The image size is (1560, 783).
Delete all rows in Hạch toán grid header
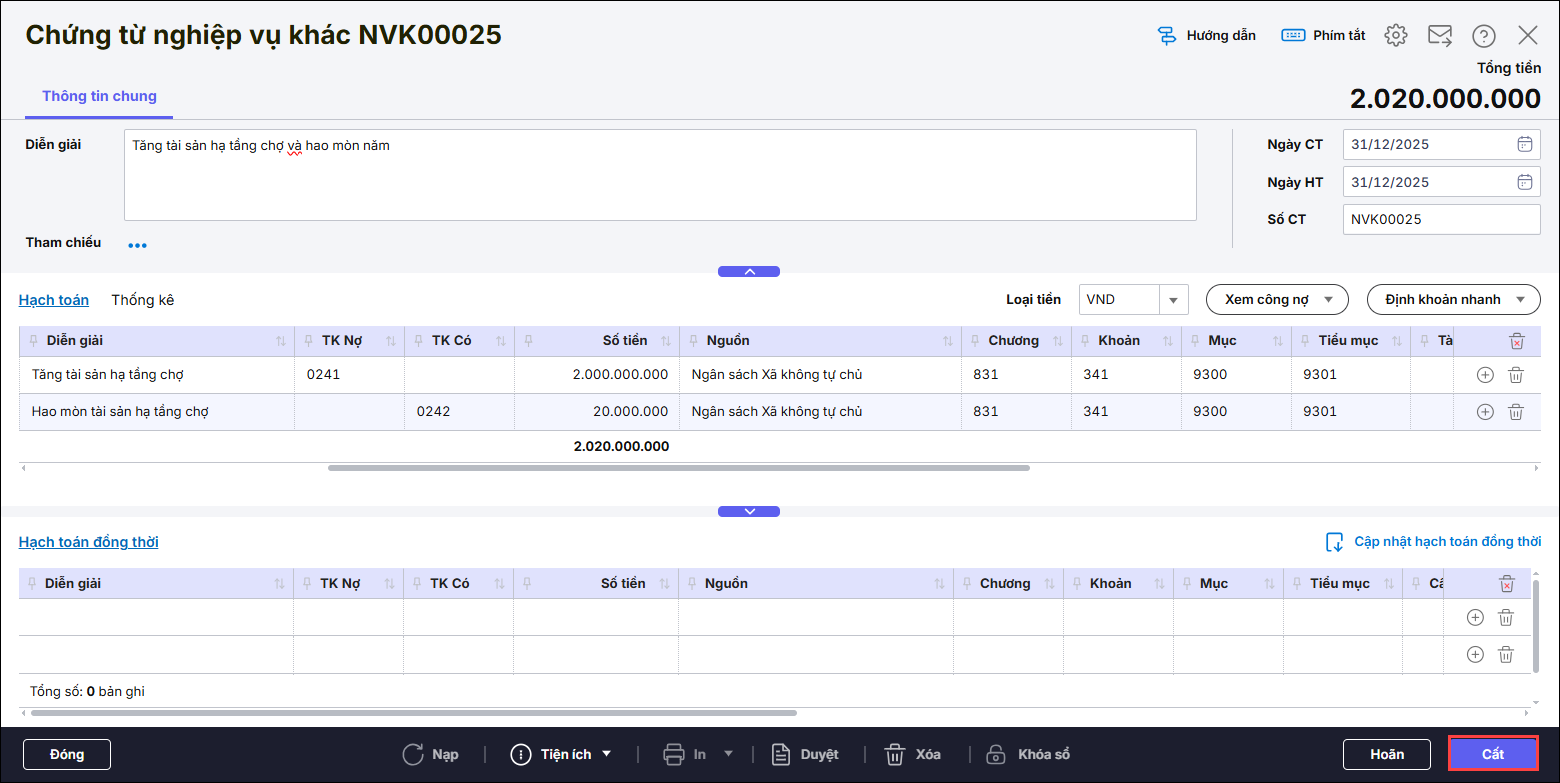click(1516, 341)
